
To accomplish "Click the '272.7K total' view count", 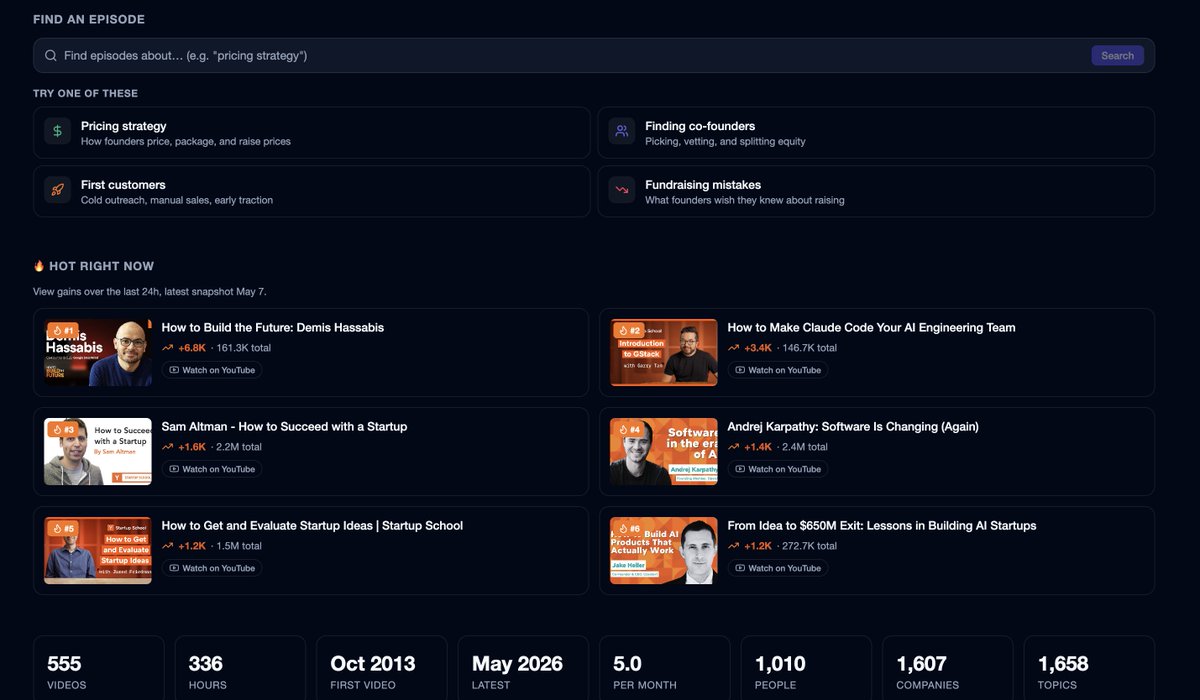I will tap(810, 546).
